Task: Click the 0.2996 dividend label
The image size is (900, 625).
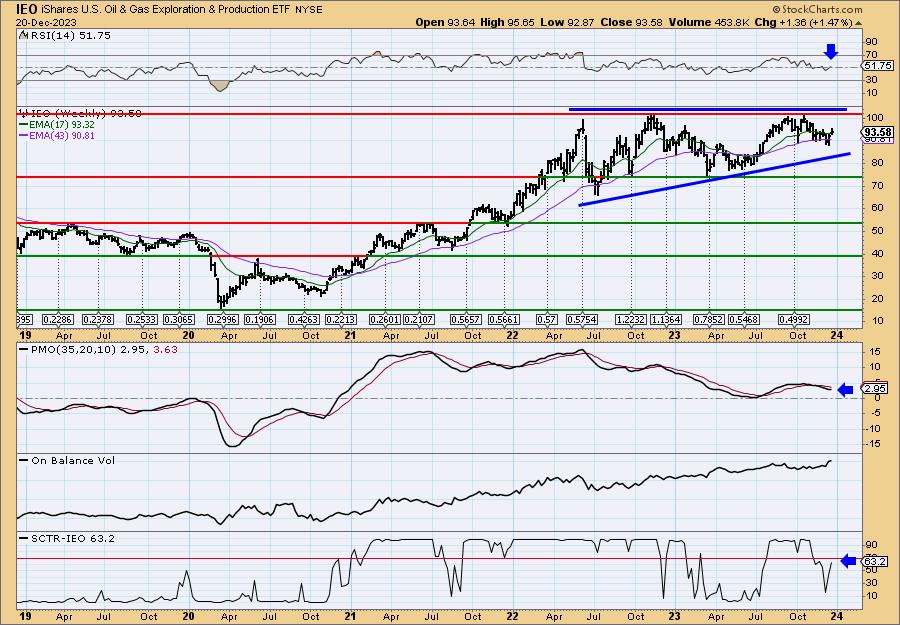Action: pos(222,320)
